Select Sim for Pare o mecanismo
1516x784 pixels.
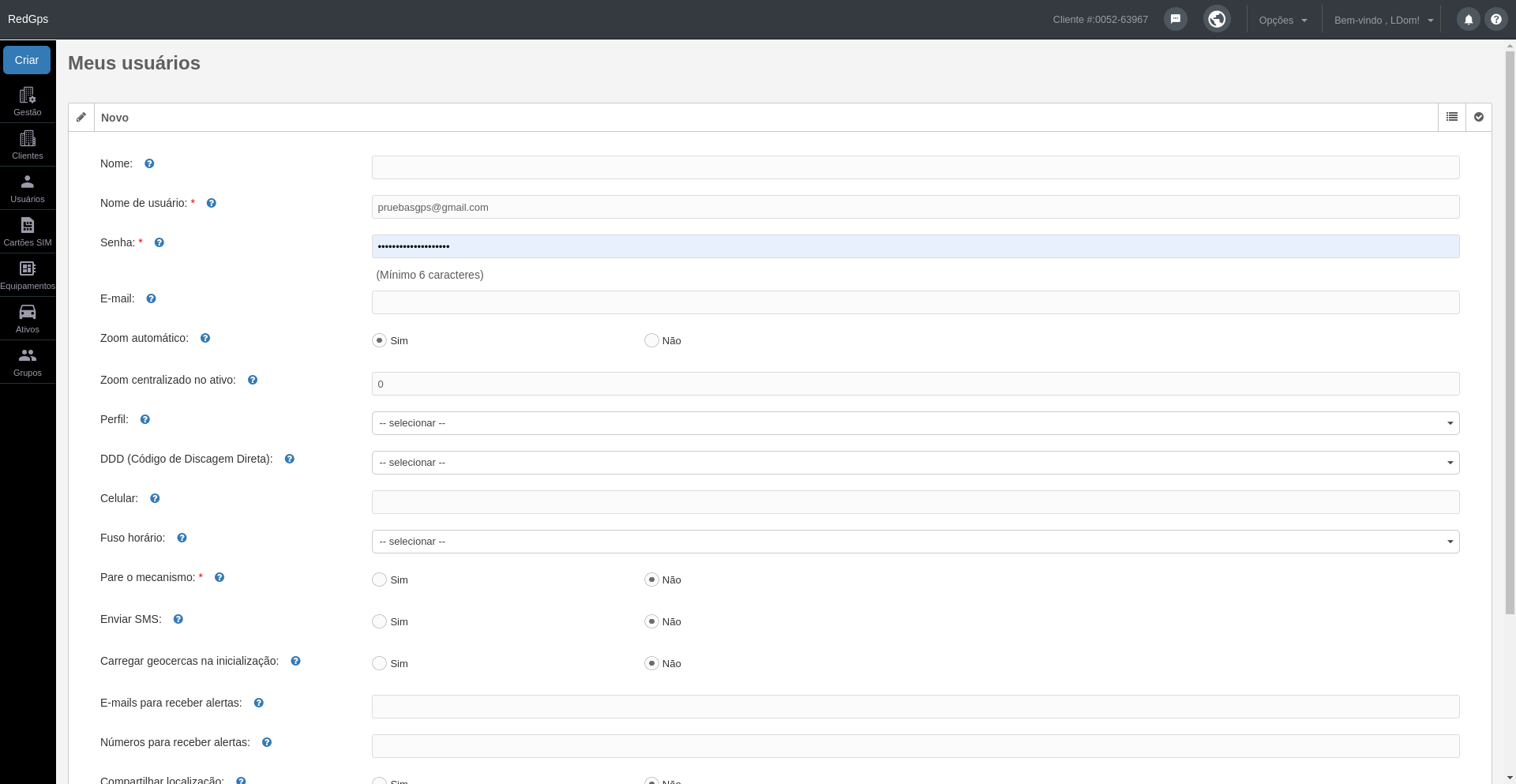[379, 580]
